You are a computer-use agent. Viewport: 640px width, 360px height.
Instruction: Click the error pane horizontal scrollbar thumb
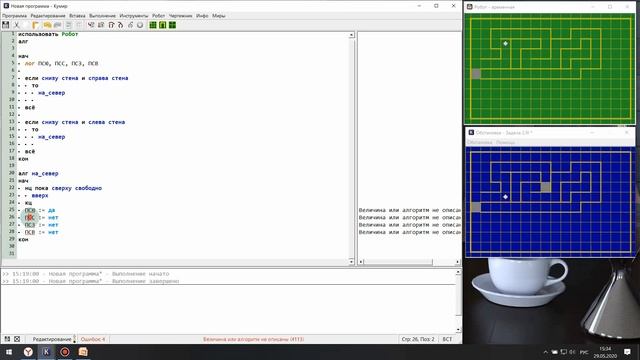398,262
